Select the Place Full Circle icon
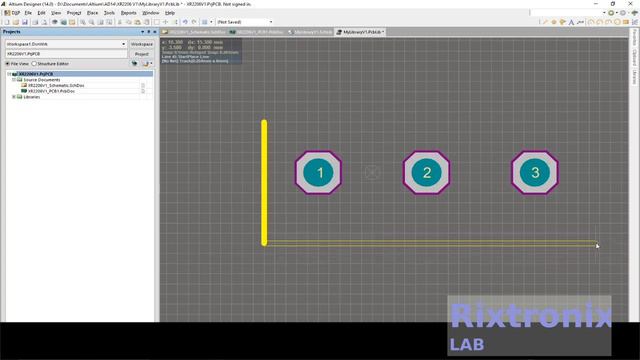 click(x=617, y=22)
